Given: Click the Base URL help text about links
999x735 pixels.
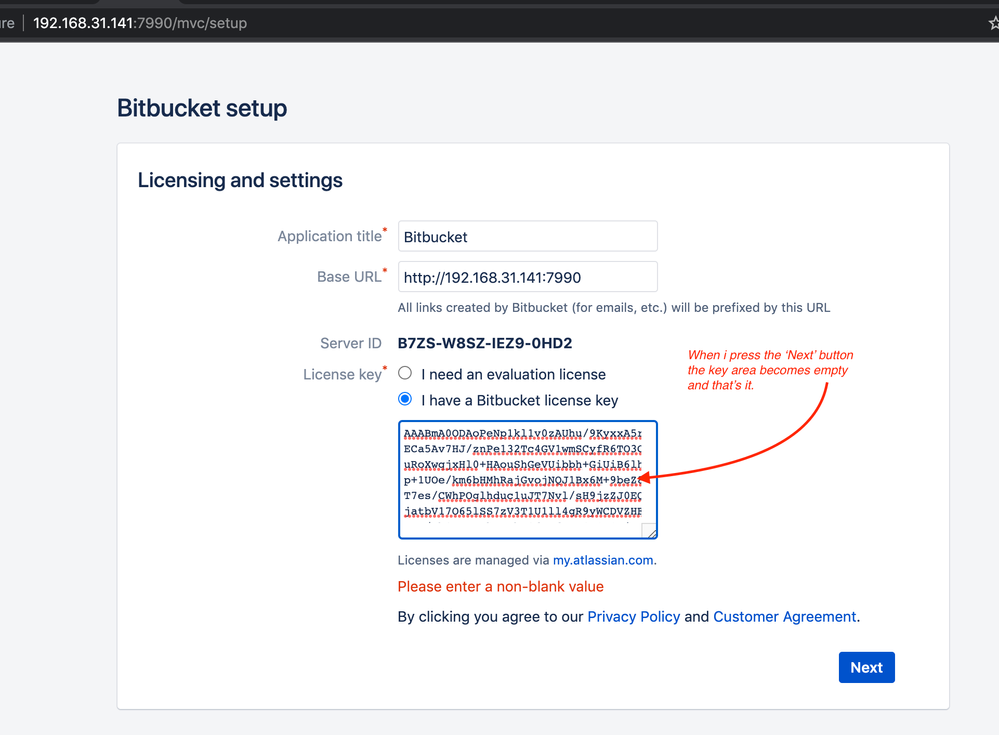Looking at the screenshot, I should [x=614, y=308].
